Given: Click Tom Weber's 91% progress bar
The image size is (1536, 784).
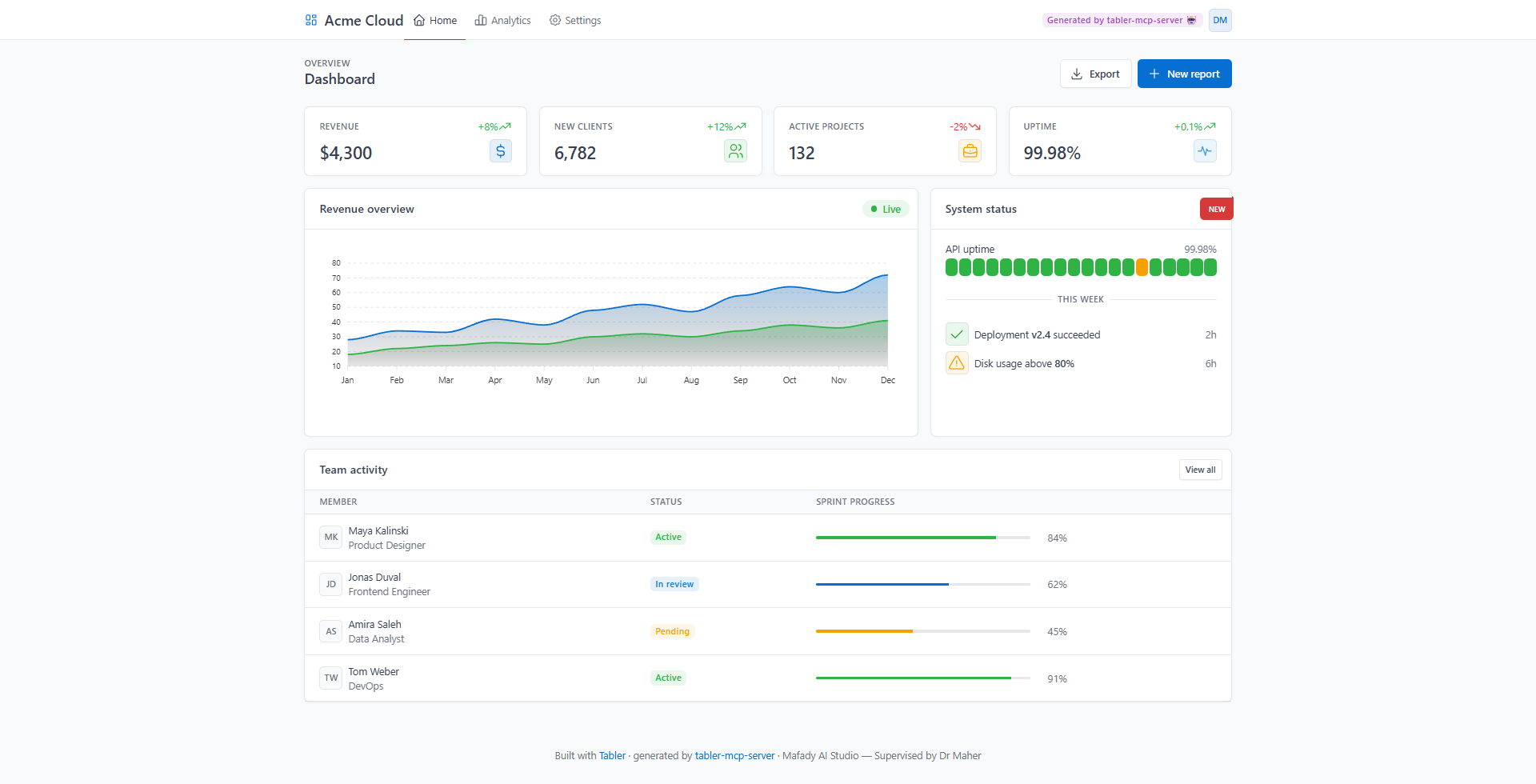Looking at the screenshot, I should pyautogui.click(x=923, y=678).
